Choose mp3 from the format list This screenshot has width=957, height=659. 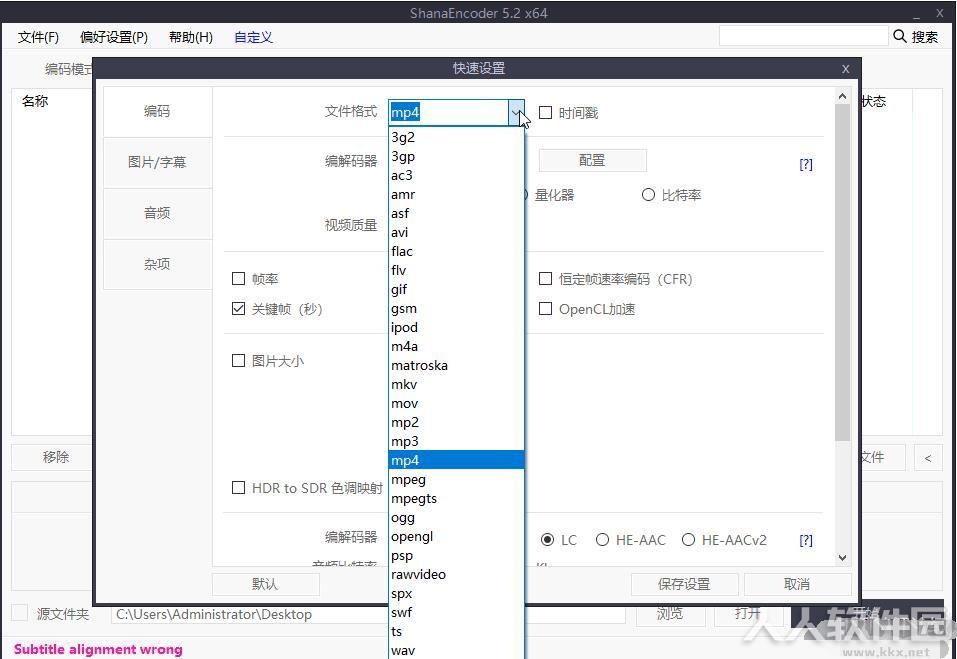(457, 441)
